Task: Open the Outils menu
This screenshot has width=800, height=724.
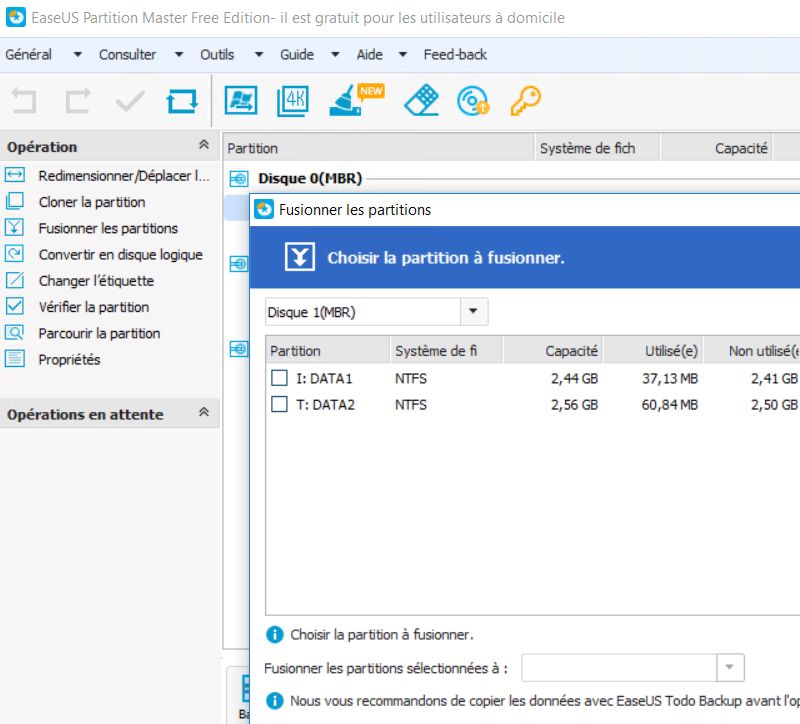Action: tap(217, 54)
